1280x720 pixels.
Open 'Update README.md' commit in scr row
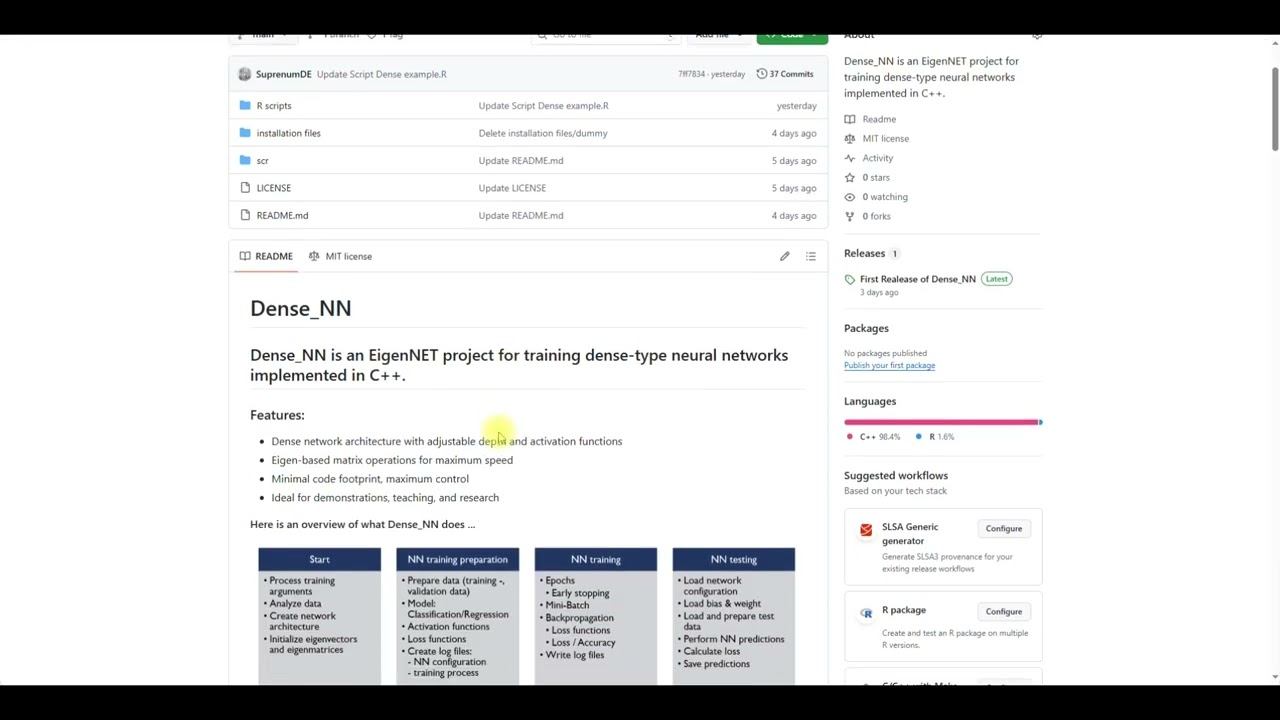pyautogui.click(x=521, y=160)
